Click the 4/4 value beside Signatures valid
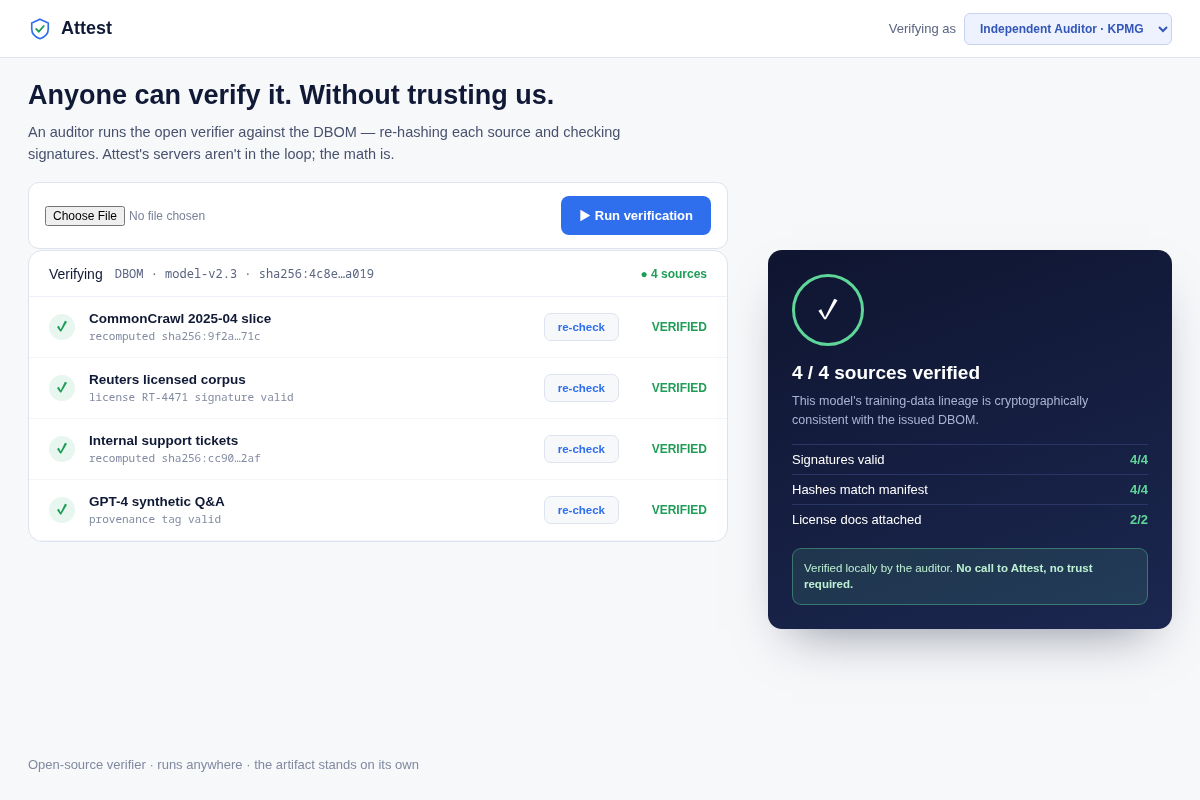This screenshot has height=800, width=1200. [x=1139, y=460]
